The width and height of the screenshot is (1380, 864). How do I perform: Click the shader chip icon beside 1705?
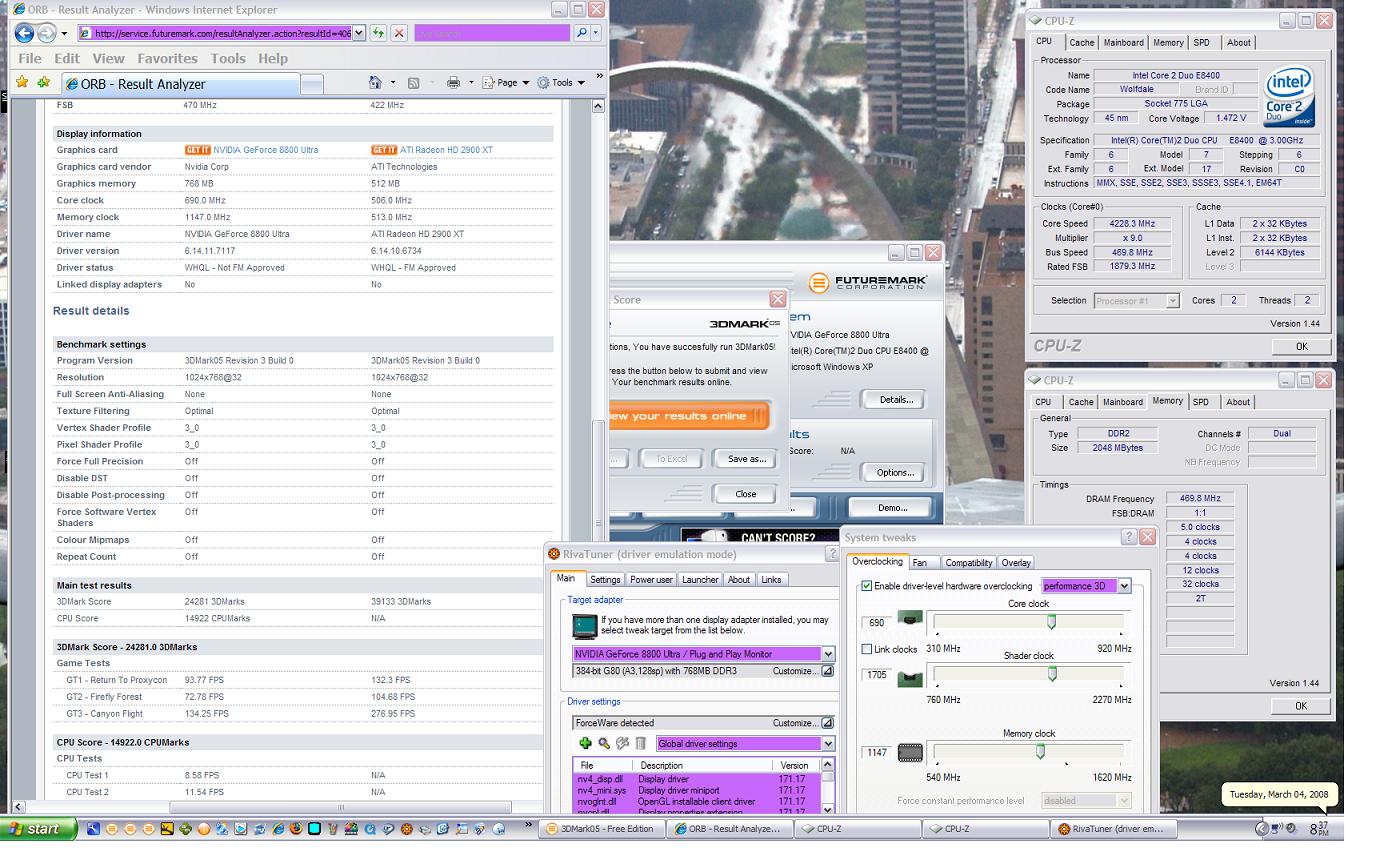coord(909,680)
